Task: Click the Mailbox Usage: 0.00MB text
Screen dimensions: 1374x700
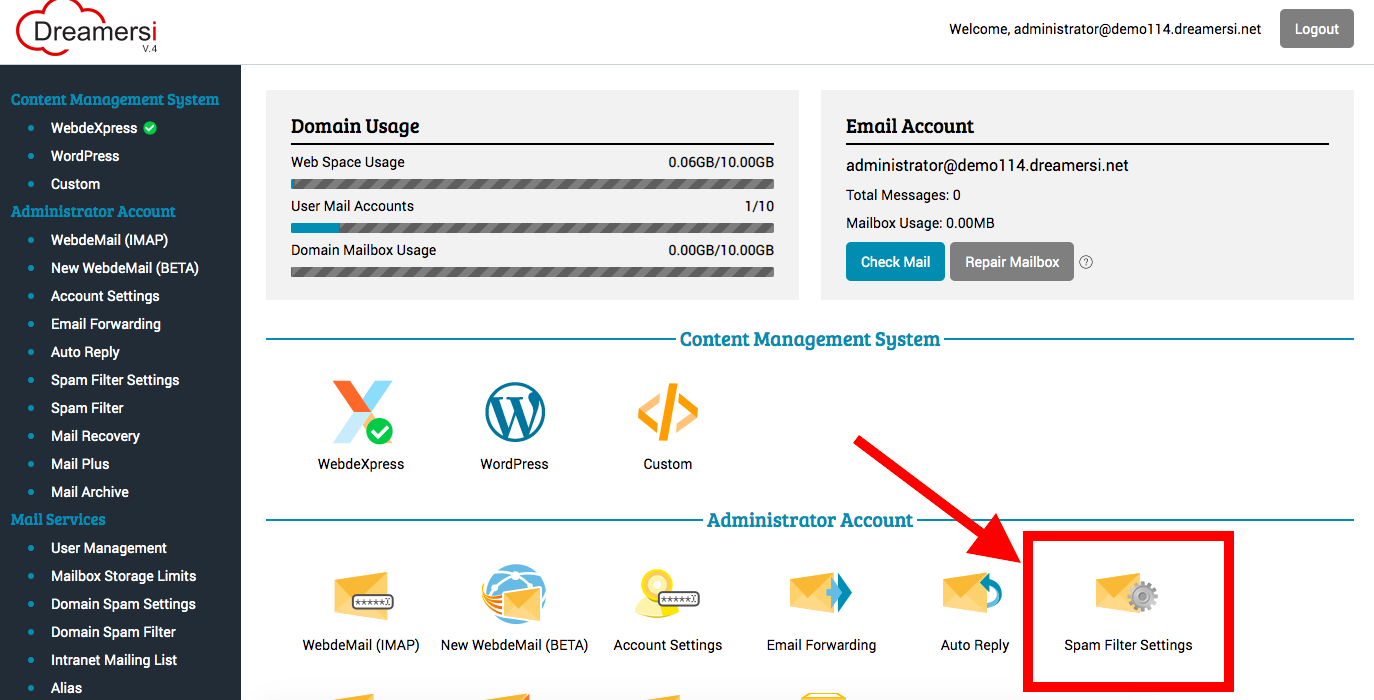Action: tap(920, 223)
